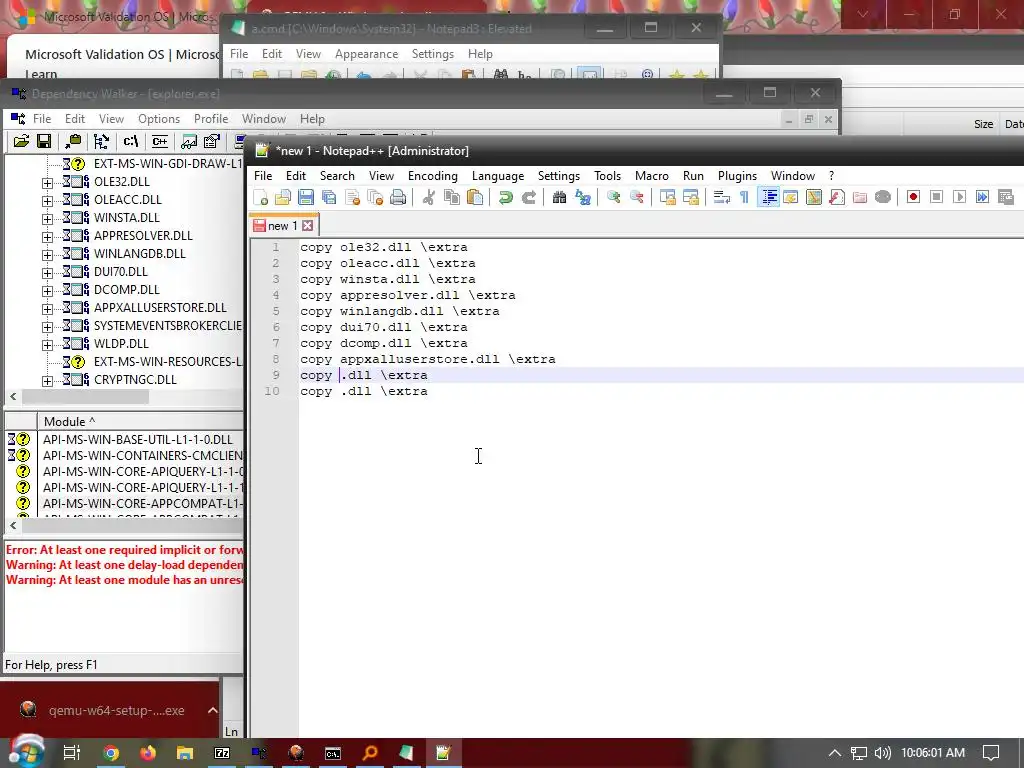Click Open file icon in Notepad++ toolbar

pos(283,197)
